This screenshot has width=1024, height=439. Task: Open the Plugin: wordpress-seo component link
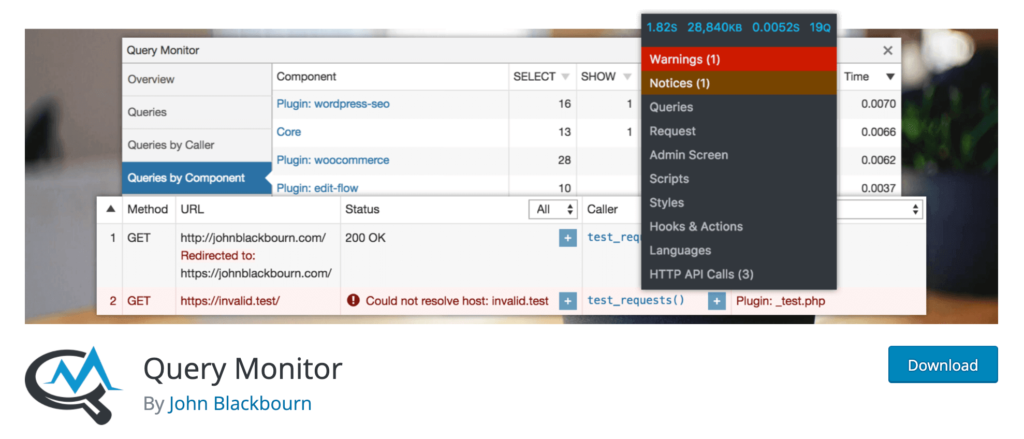click(333, 104)
